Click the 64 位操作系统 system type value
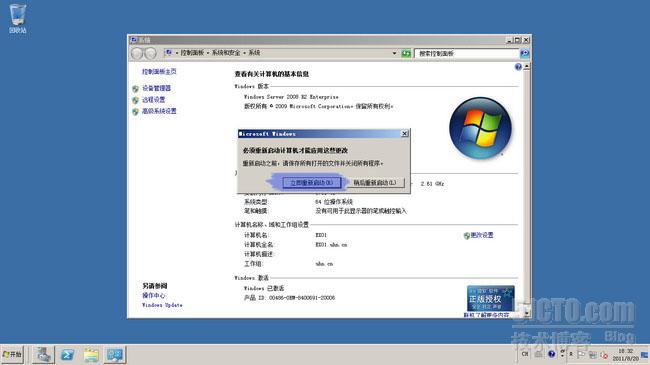The width and height of the screenshot is (650, 365). tap(334, 202)
